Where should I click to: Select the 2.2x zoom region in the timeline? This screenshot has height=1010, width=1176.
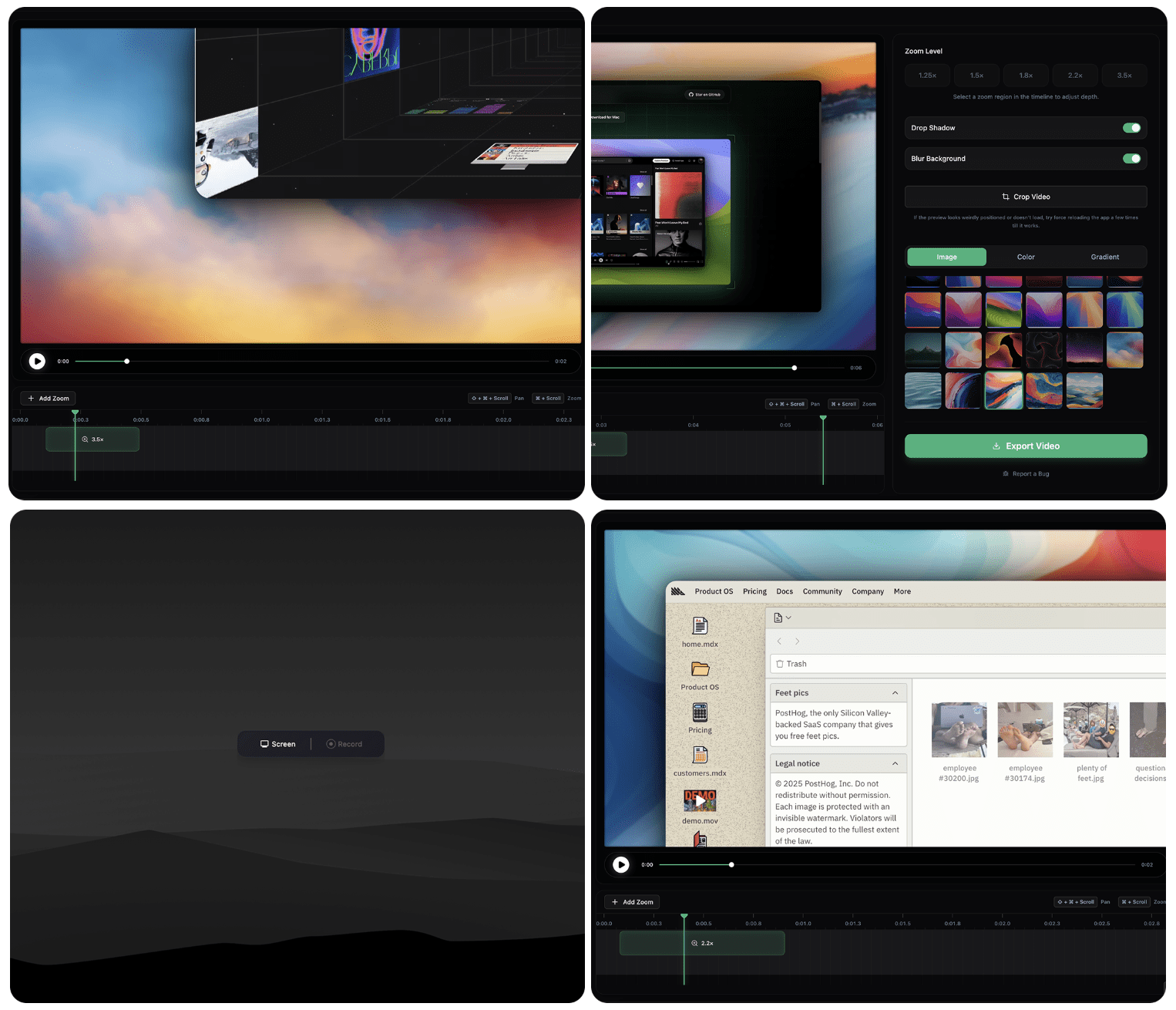pos(702,943)
